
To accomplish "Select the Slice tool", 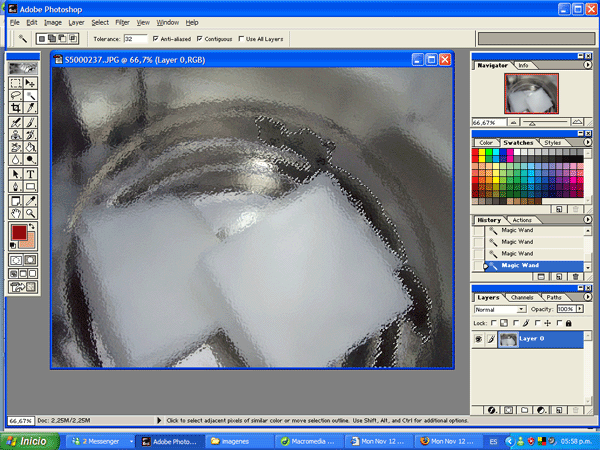I will (x=30, y=108).
